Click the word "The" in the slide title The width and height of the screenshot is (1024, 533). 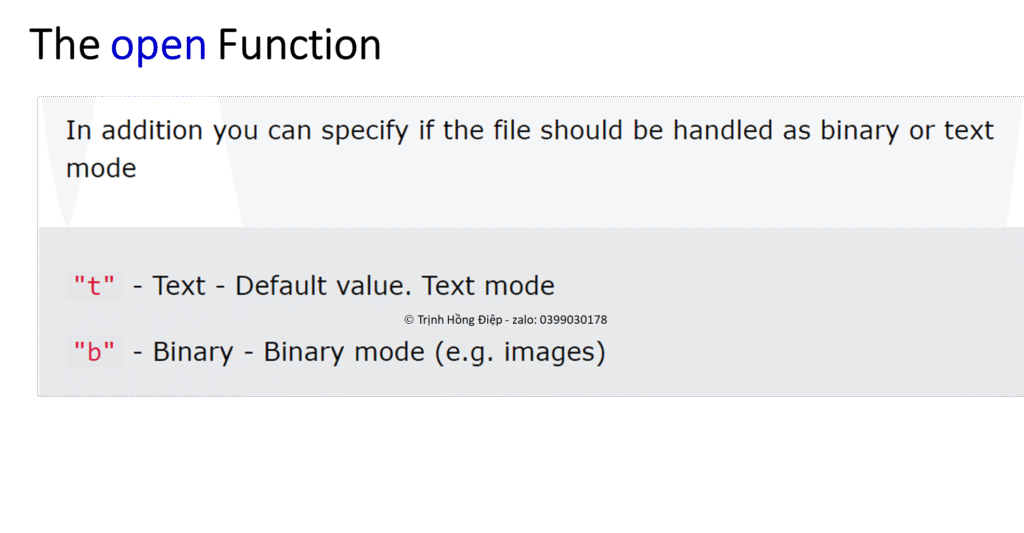pyautogui.click(x=65, y=46)
